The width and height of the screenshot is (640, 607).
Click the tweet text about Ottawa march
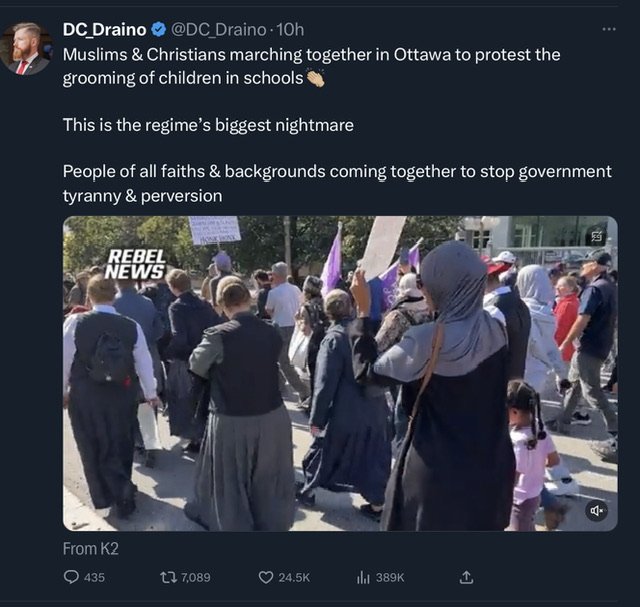[337, 125]
